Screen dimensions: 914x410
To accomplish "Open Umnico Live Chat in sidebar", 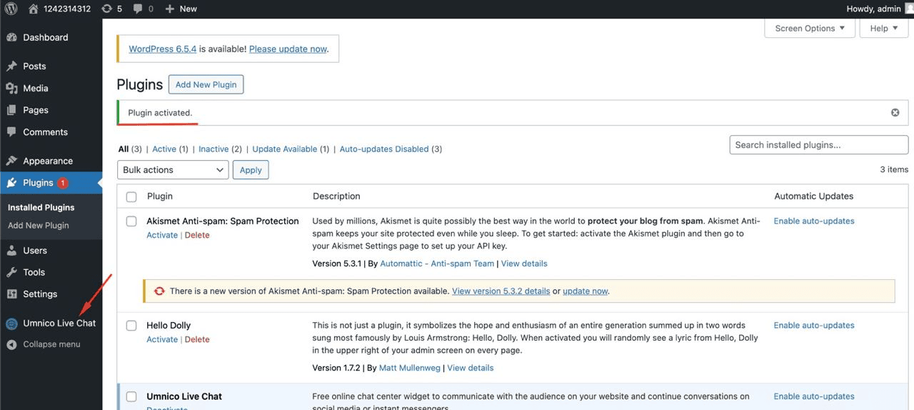I will 58,323.
